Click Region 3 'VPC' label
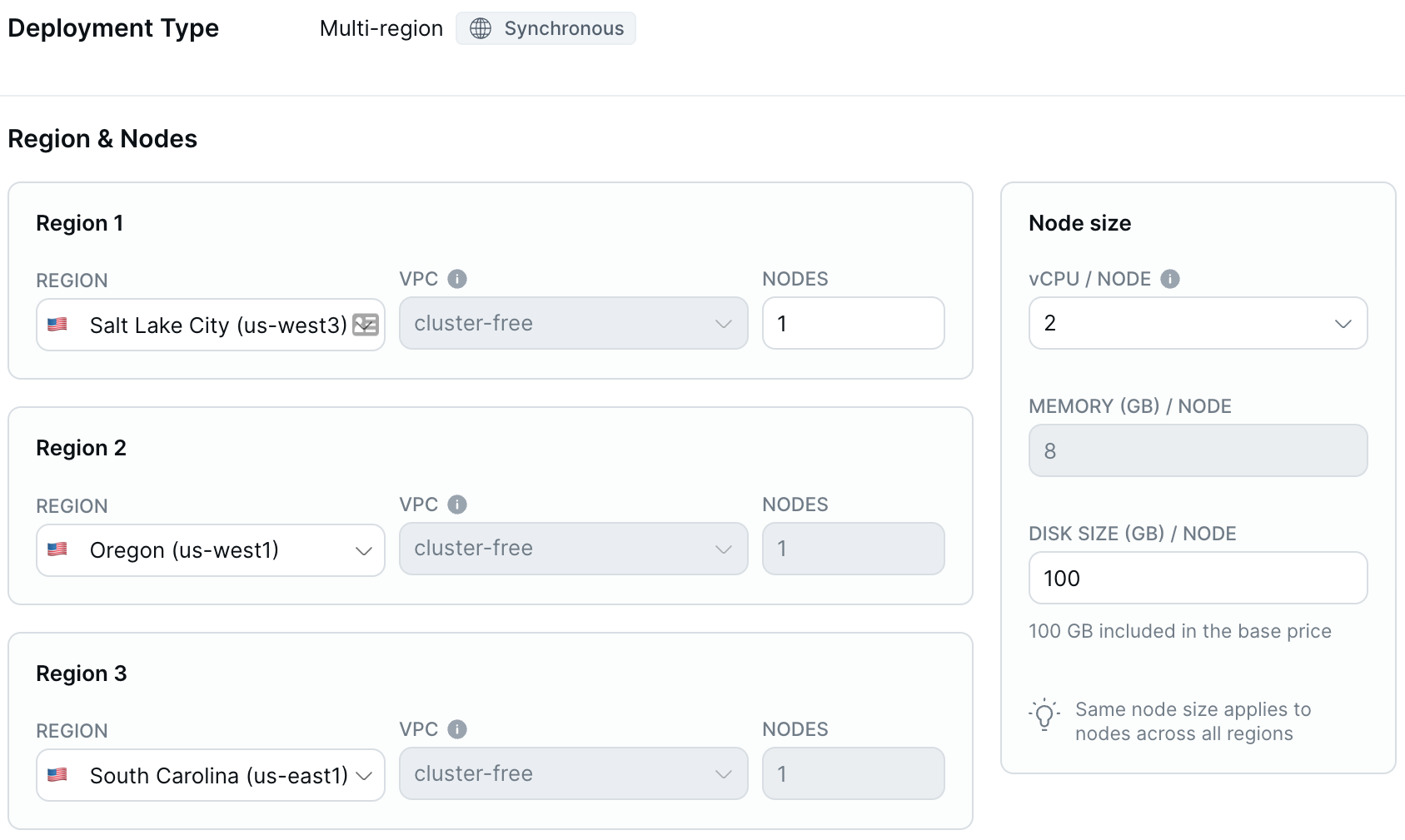 coord(419,729)
